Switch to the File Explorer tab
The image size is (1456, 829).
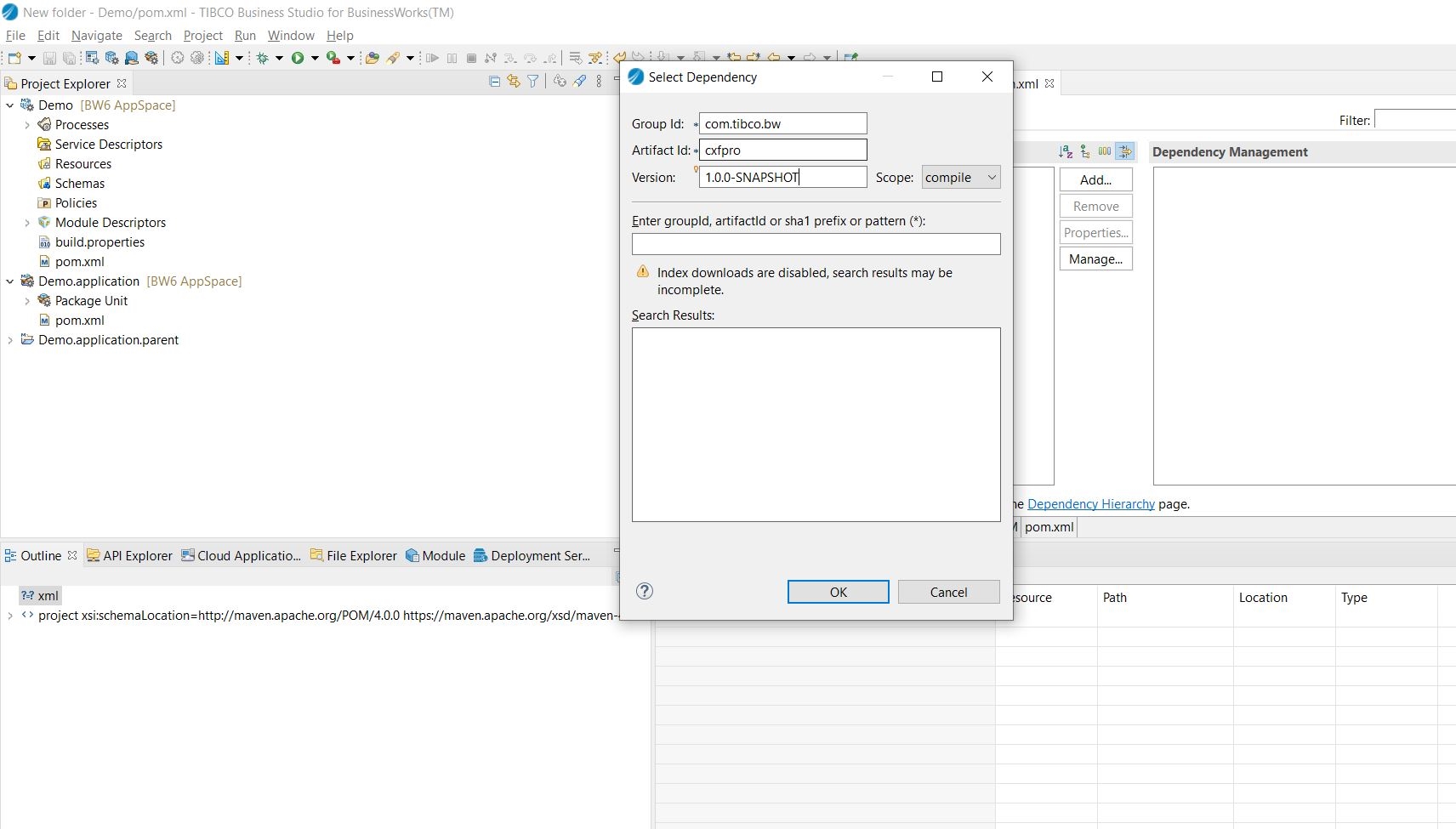point(354,555)
